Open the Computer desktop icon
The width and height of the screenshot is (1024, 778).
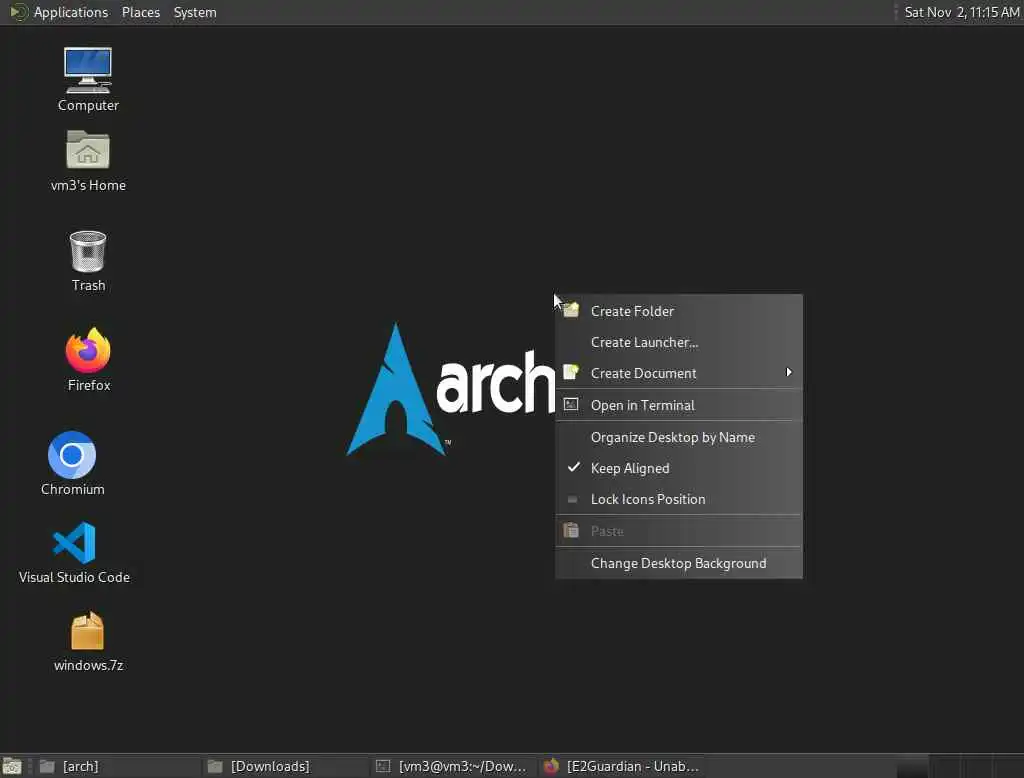point(88,79)
